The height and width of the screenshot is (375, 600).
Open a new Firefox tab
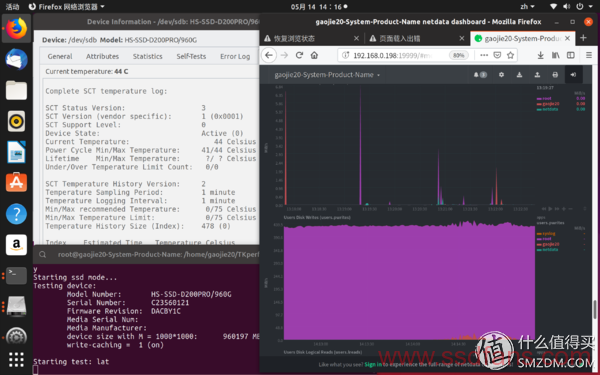tap(583, 38)
